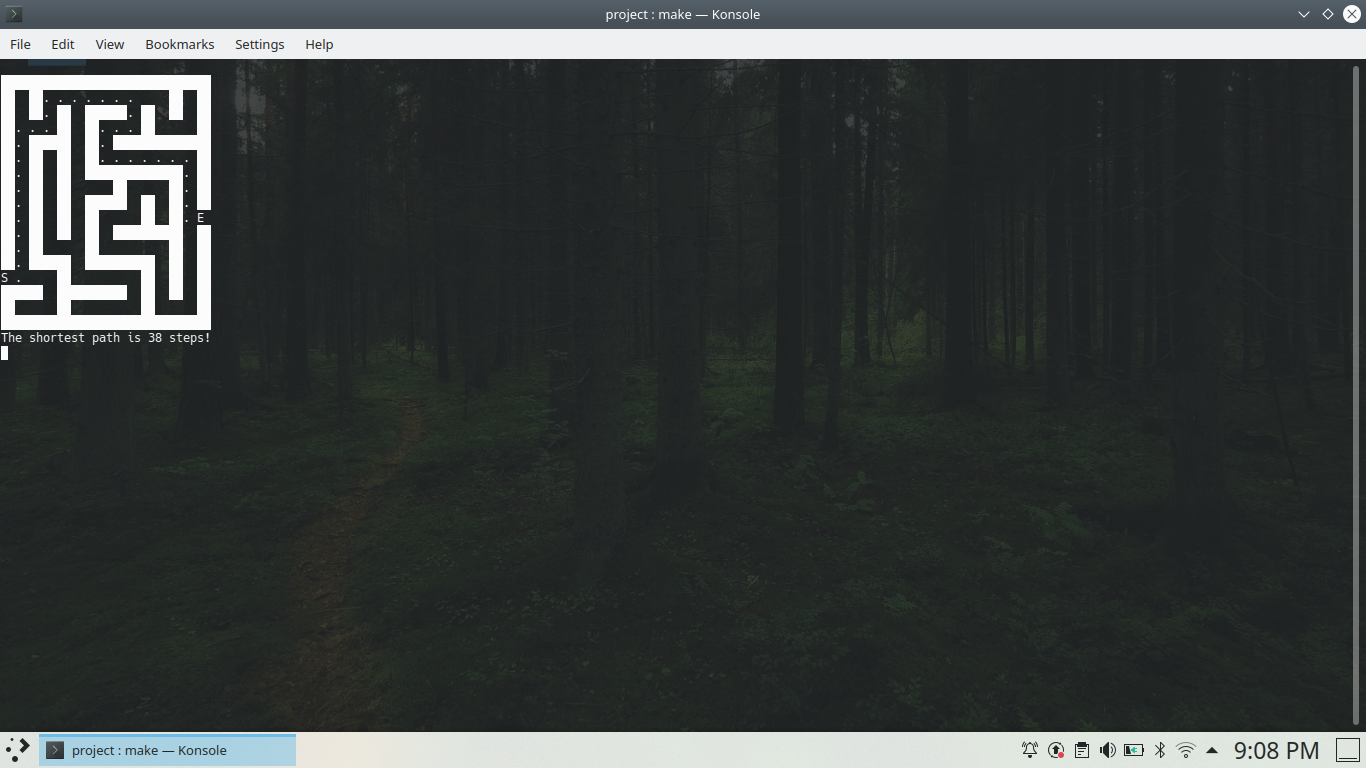Mute audio via the speaker tray icon
The image size is (1366, 768).
pos(1107,749)
